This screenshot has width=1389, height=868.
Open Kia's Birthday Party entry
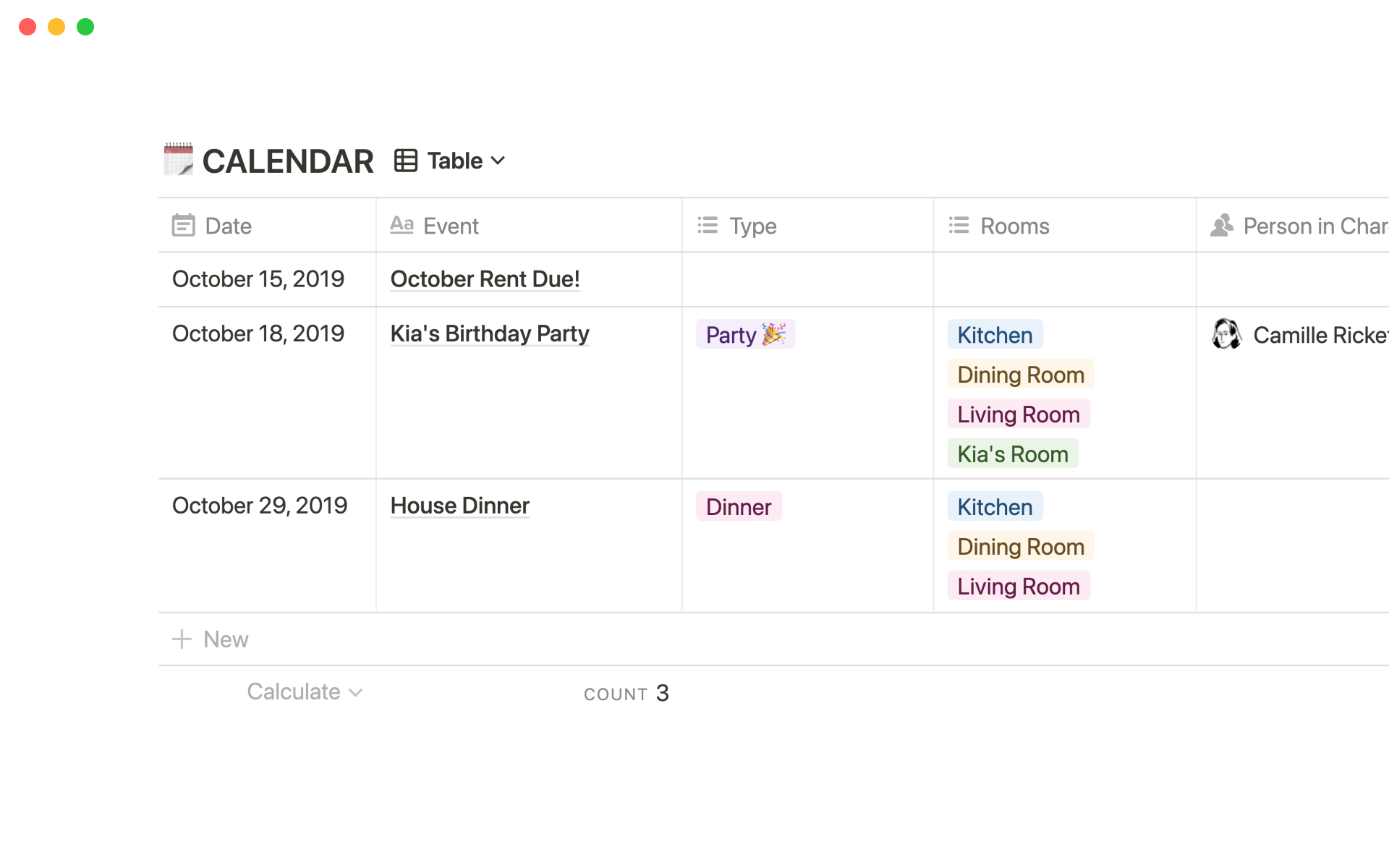coord(490,333)
